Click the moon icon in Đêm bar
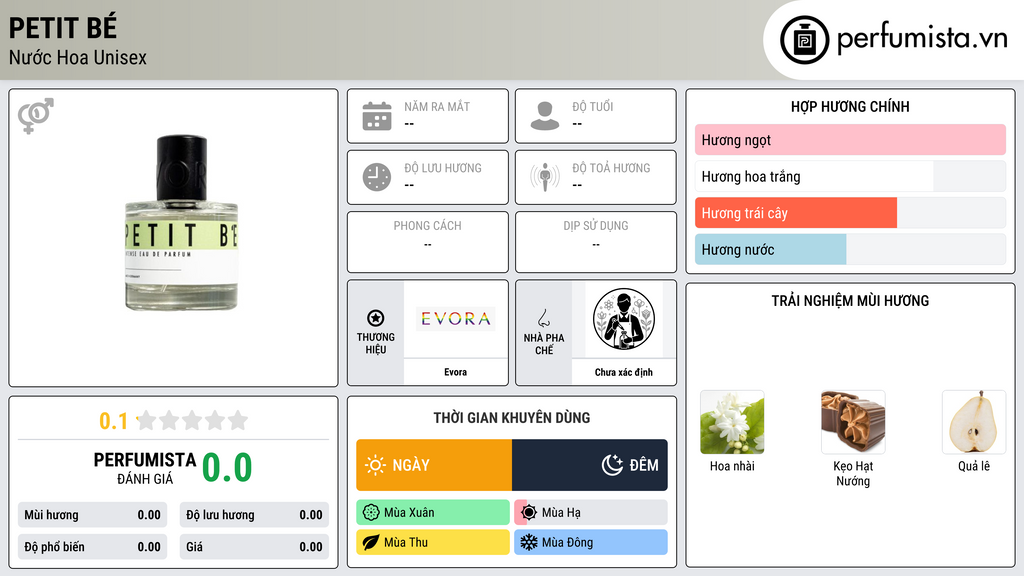The height and width of the screenshot is (576, 1024). click(x=612, y=465)
